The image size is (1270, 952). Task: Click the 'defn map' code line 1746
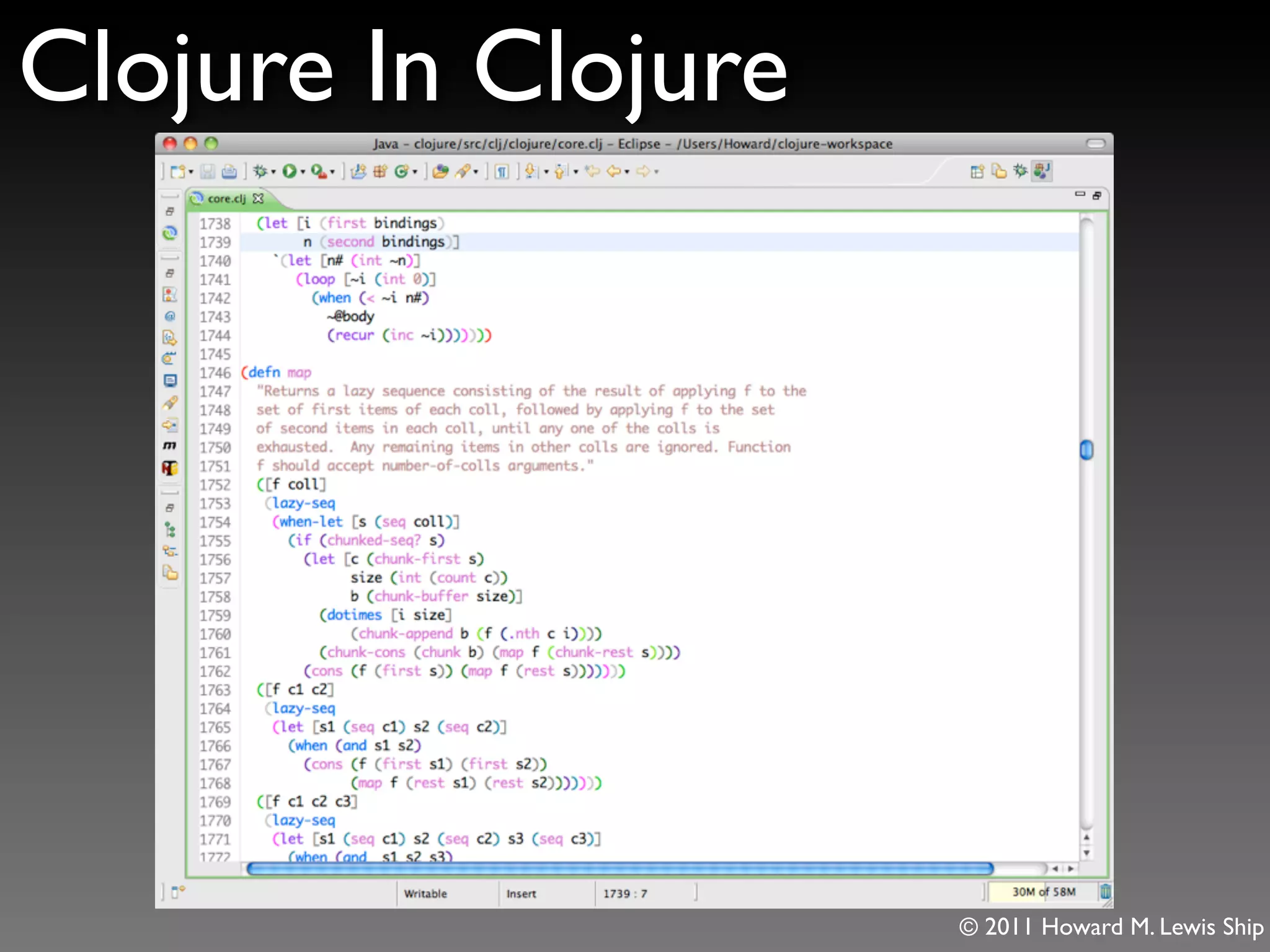[x=277, y=372]
